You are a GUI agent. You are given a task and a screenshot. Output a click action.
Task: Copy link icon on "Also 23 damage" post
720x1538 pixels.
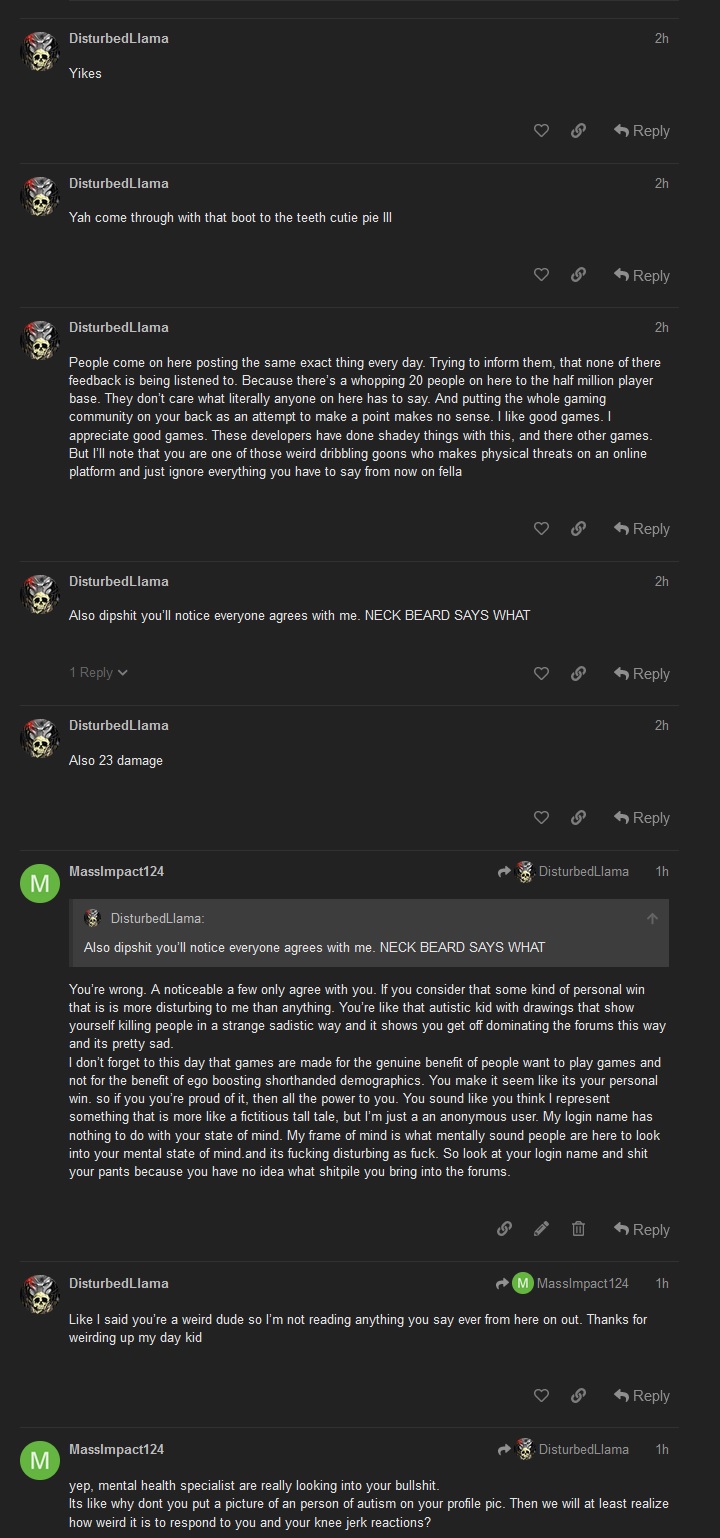pyautogui.click(x=578, y=818)
